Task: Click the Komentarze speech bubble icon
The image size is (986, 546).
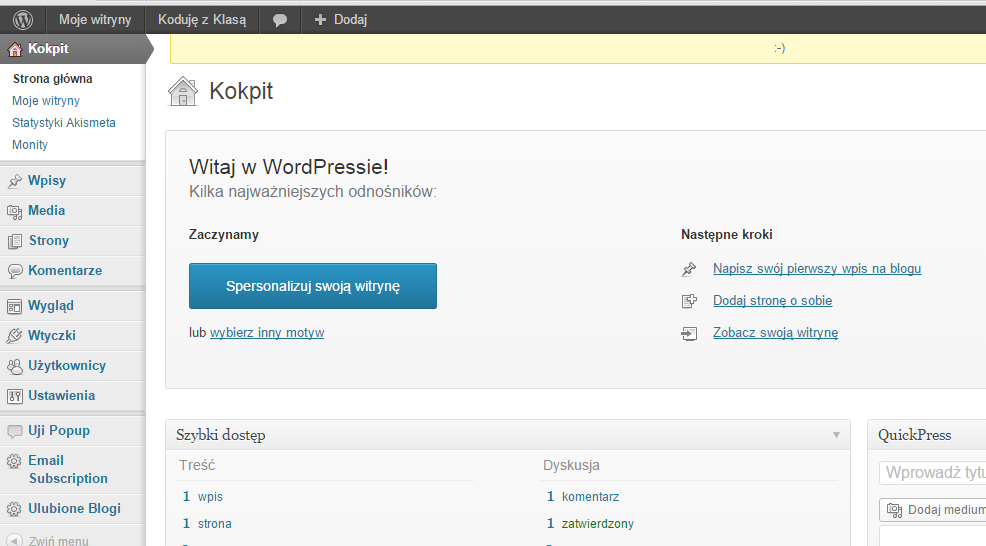Action: click(x=14, y=271)
